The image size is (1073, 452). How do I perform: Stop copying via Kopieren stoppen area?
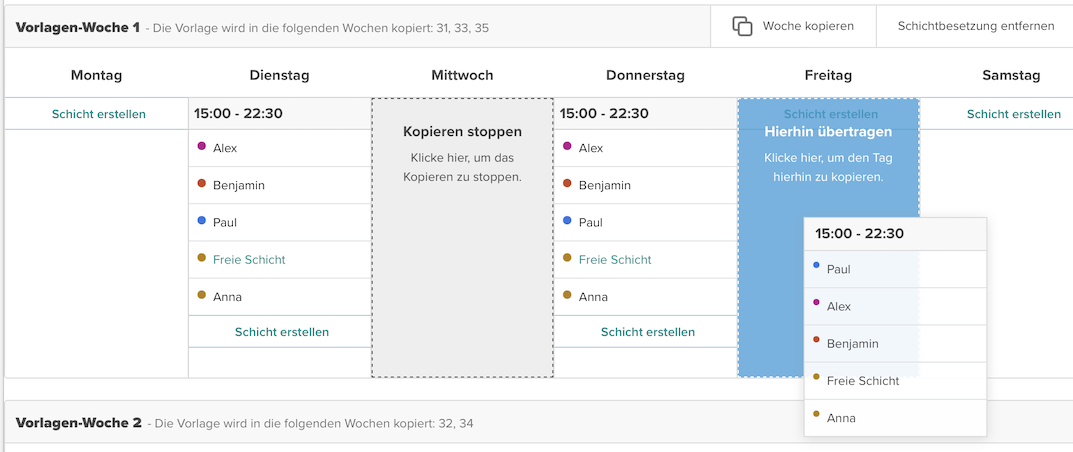tap(462, 154)
